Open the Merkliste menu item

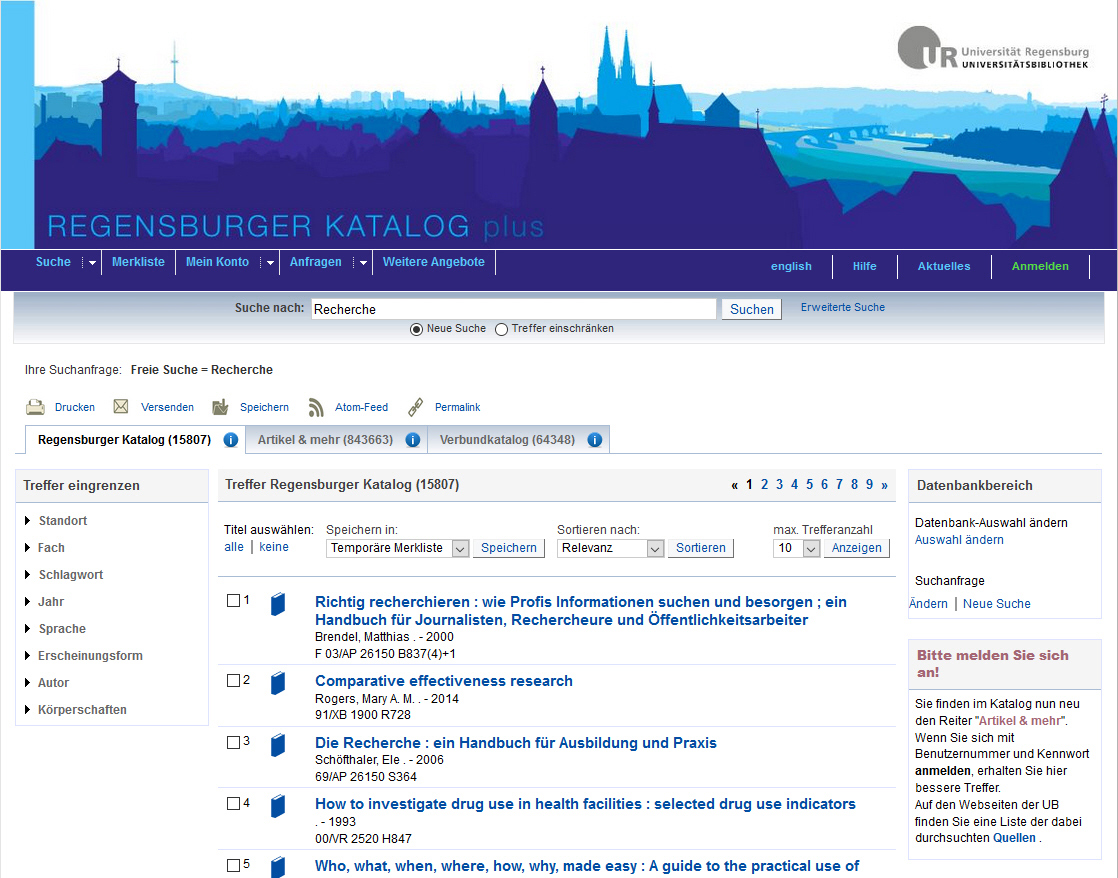tap(138, 262)
